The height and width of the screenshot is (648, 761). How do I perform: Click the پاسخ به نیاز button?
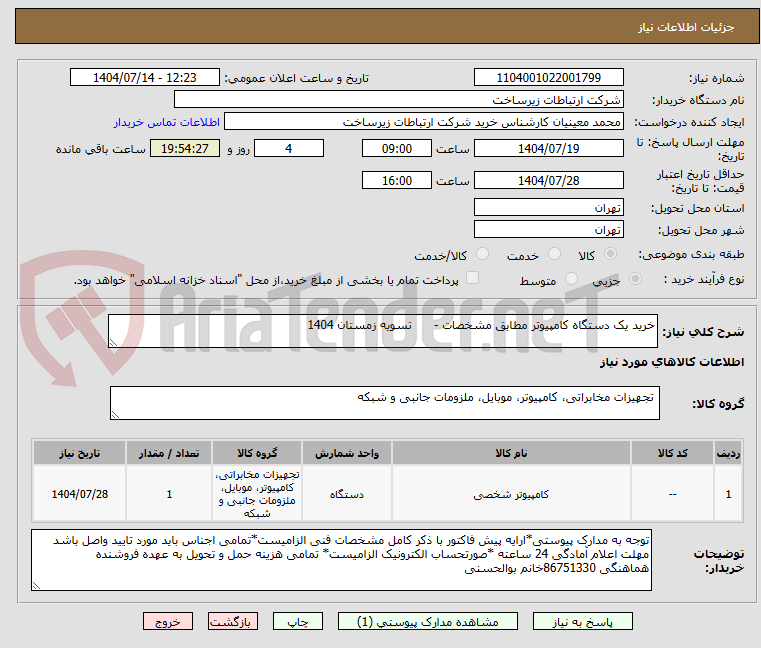[x=582, y=621]
